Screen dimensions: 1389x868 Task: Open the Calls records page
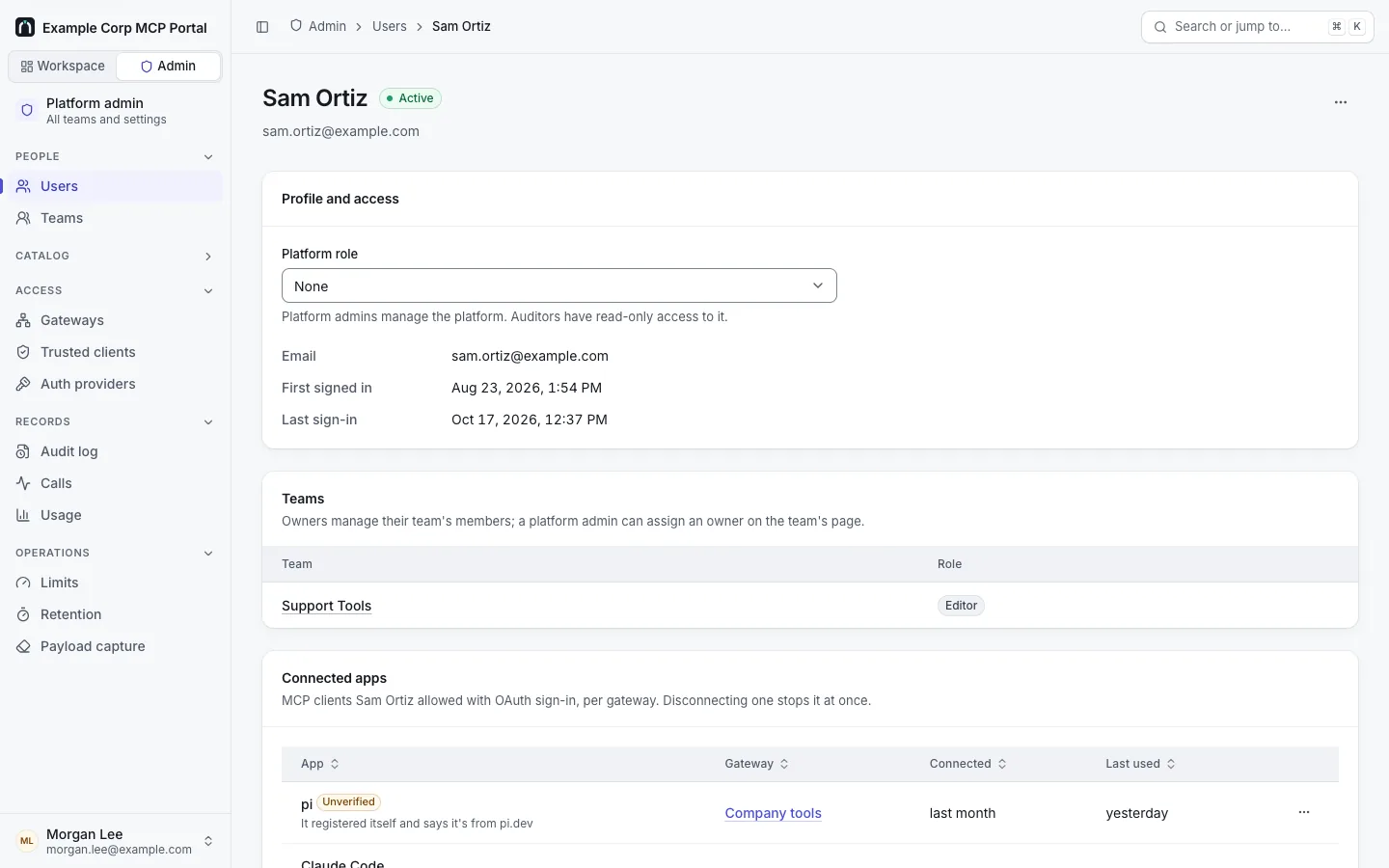click(116, 483)
